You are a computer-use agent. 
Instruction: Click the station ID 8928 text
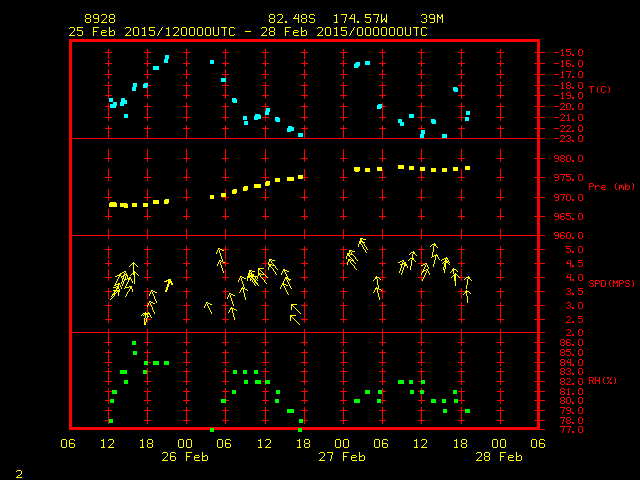coord(100,19)
